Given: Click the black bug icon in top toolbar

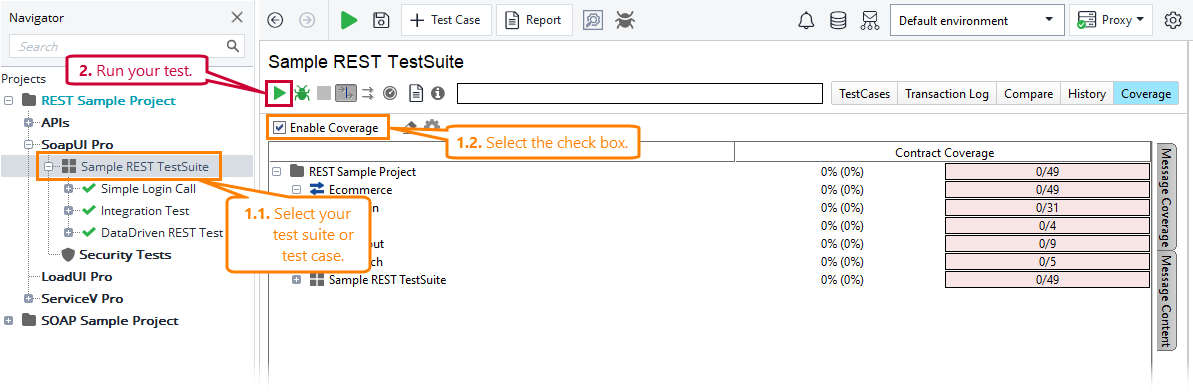Looking at the screenshot, I should click(625, 21).
